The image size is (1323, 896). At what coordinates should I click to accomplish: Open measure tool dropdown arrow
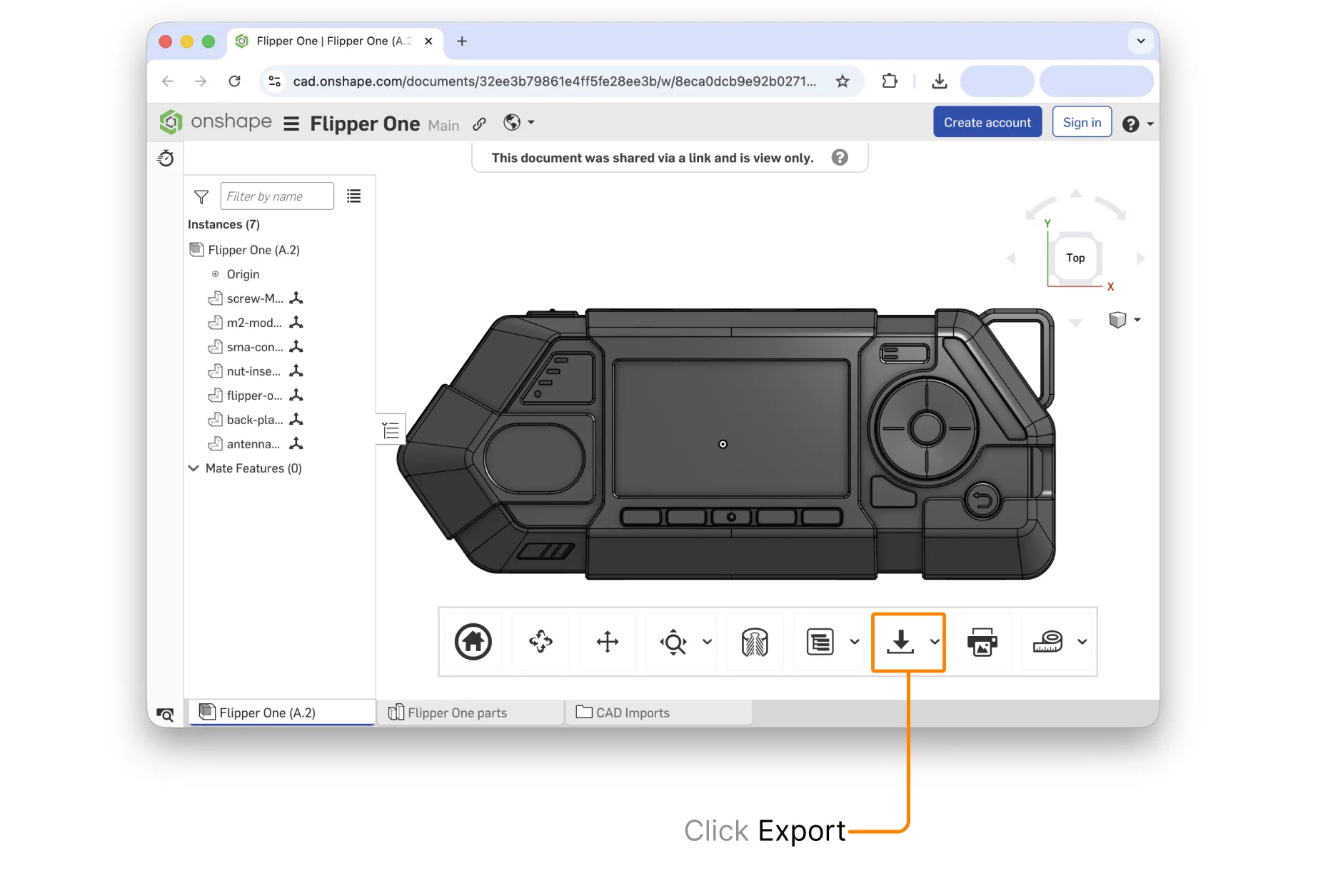coord(1082,641)
